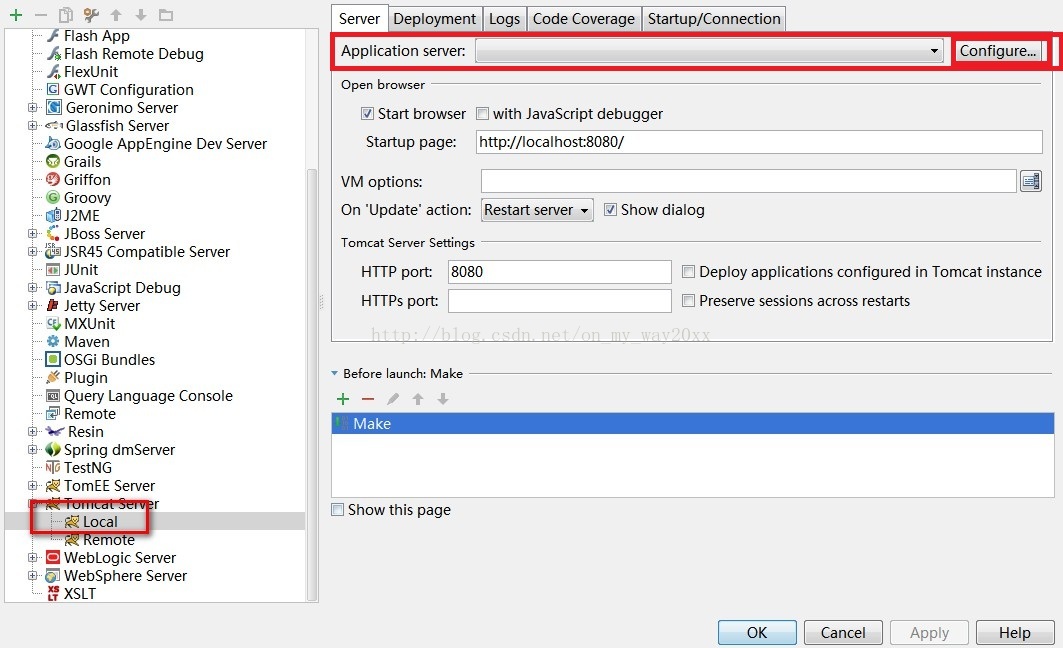Select JUnit icon in configuration list
Screen dimensions: 1063x648
click(53, 270)
